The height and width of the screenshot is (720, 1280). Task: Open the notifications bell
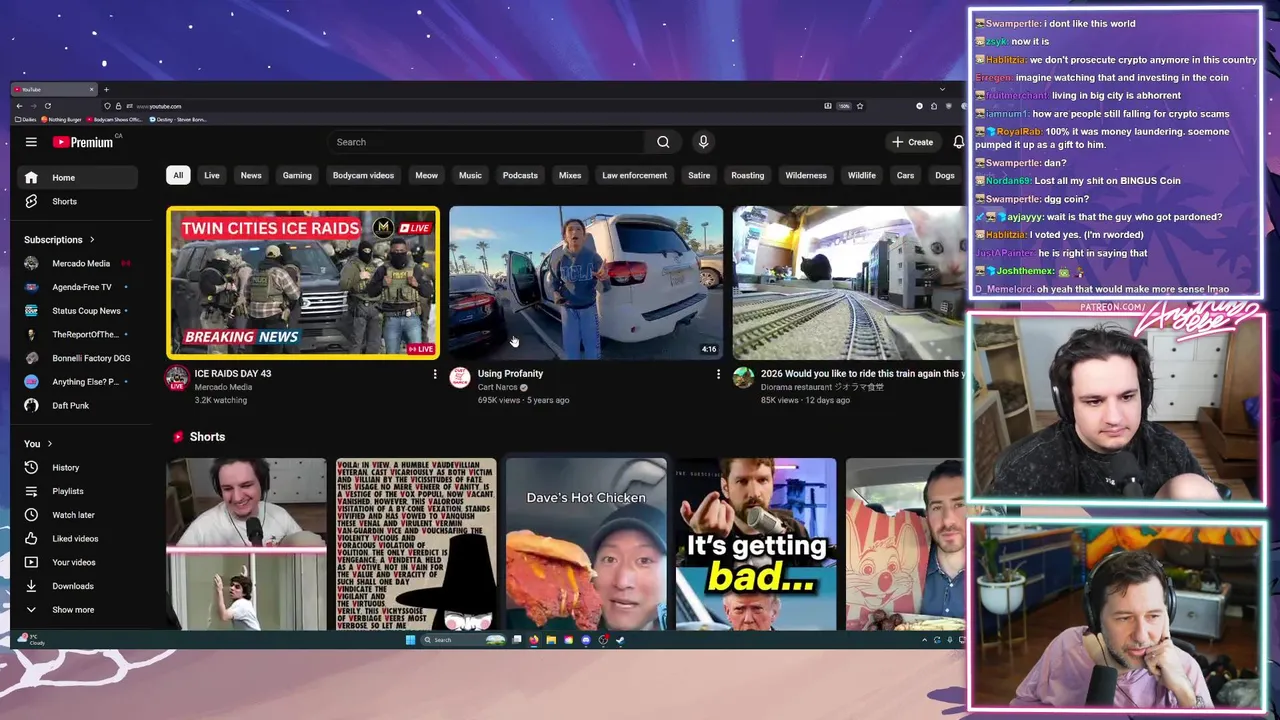tap(958, 142)
